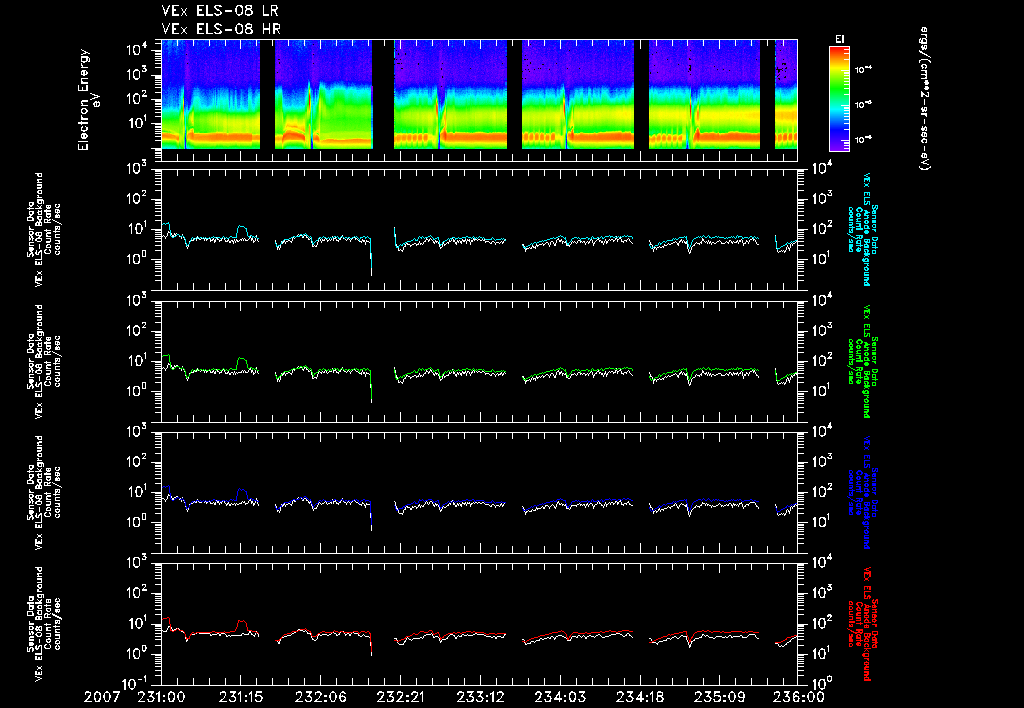Click the lowest exponent tick label beside the color bar
This screenshot has width=1024, height=708.
point(865,138)
